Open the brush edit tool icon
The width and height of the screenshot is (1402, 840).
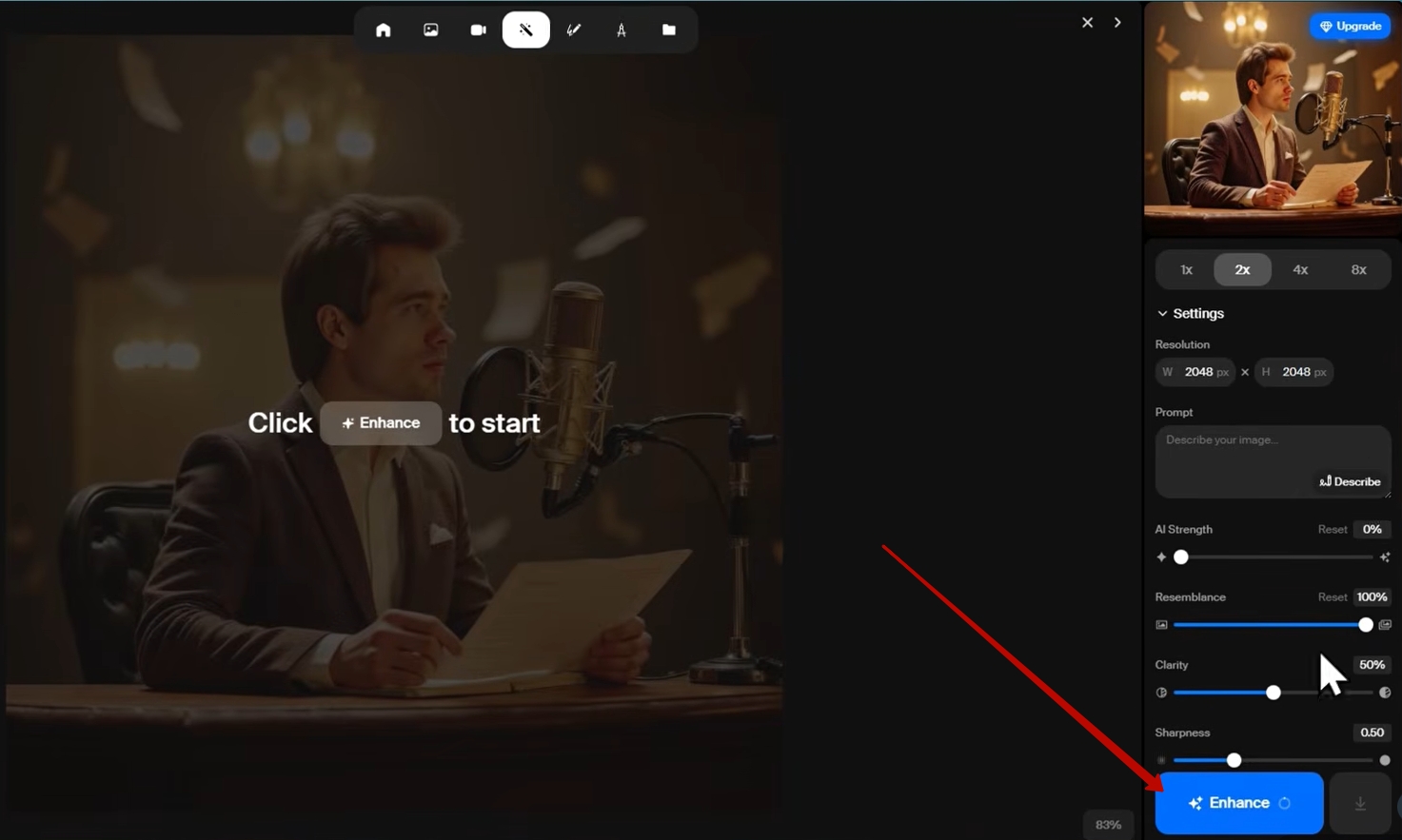574,30
